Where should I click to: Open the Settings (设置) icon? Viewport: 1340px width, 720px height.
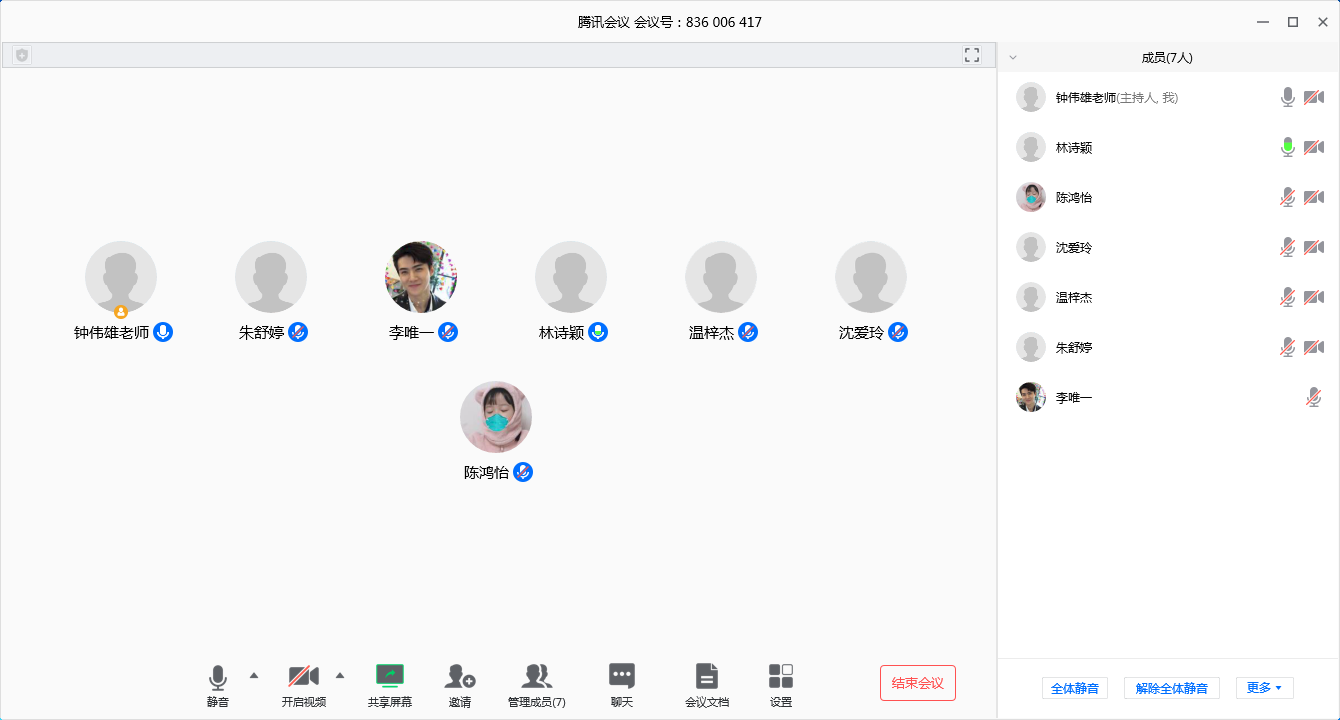click(781, 677)
